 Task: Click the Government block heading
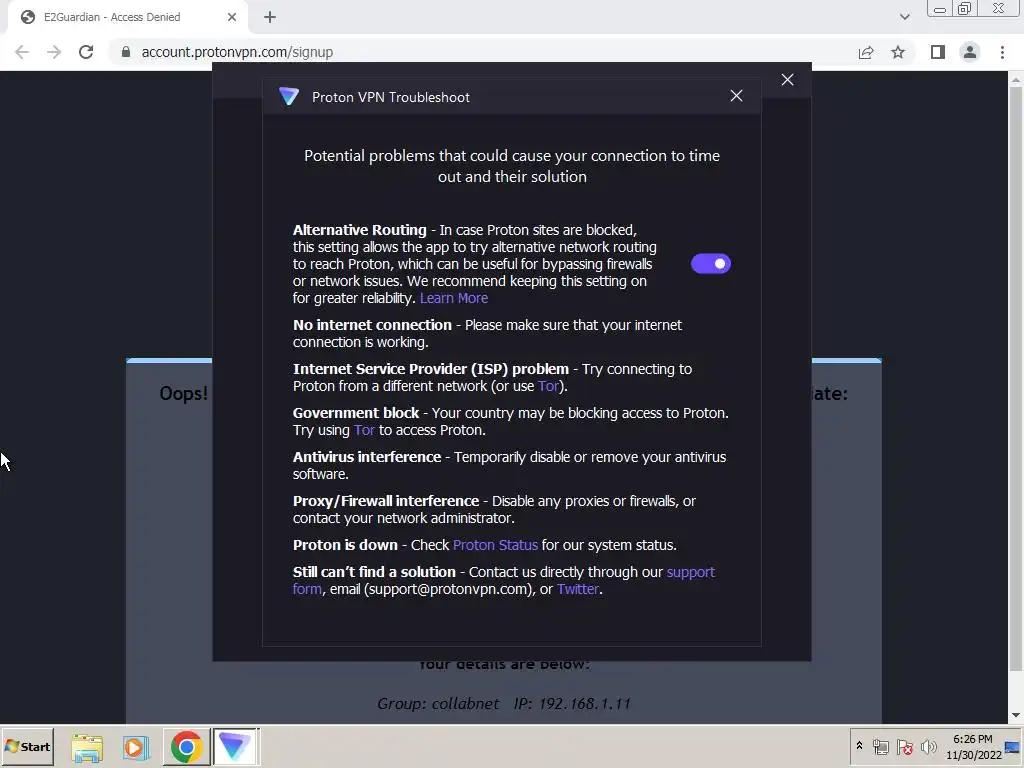click(356, 413)
